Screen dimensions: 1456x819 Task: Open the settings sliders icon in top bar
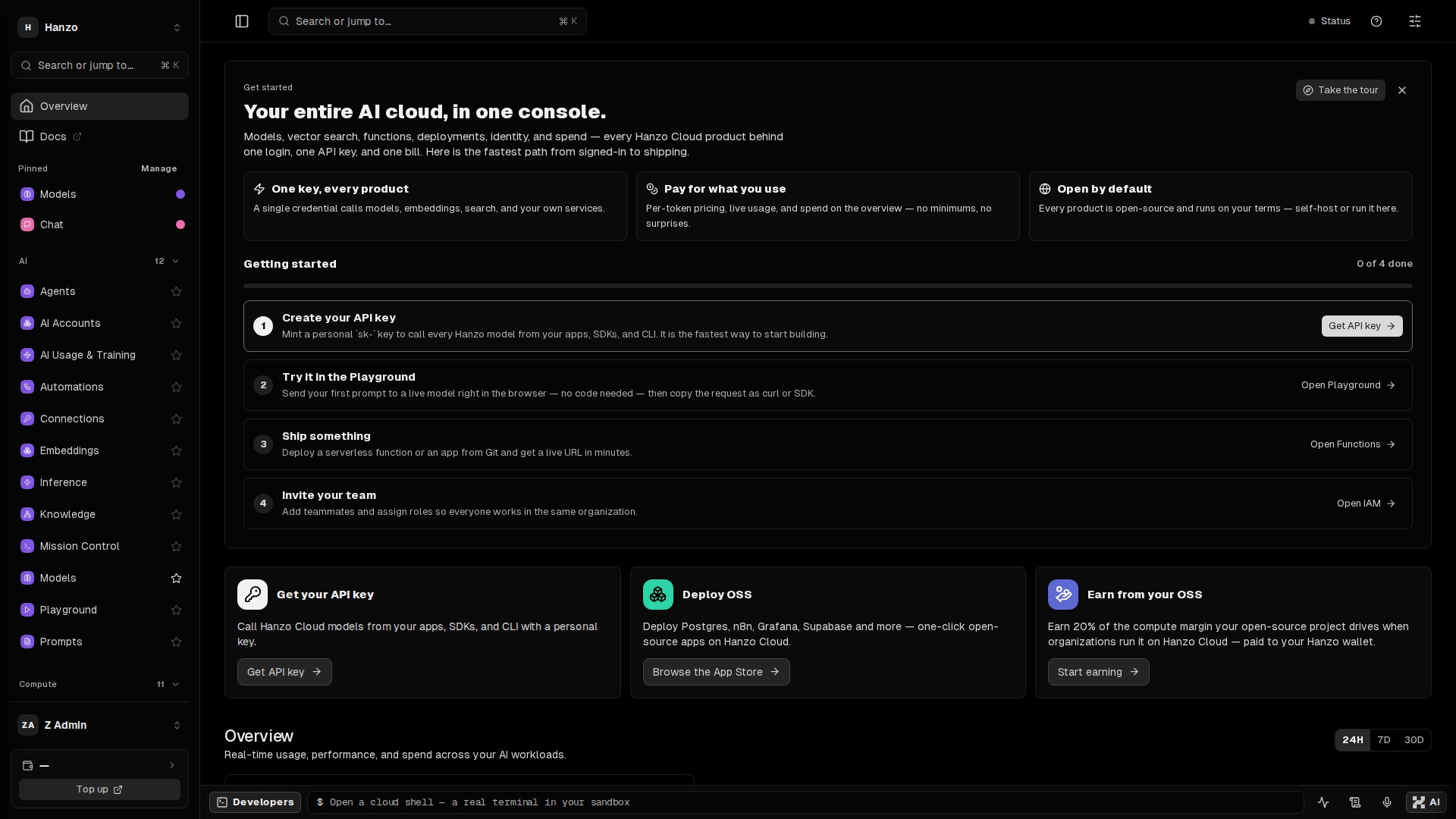click(x=1415, y=21)
